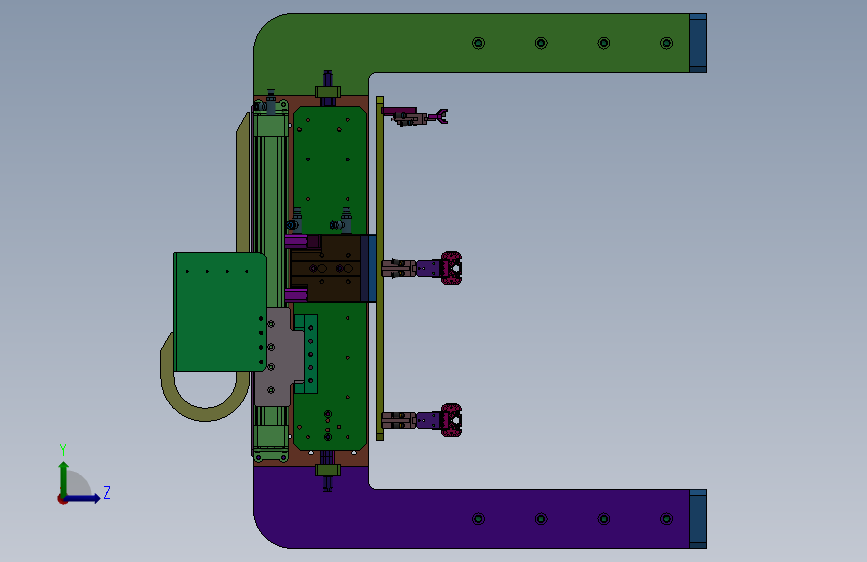Click the blue end cap on the green arm
The height and width of the screenshot is (562, 867).
698,43
